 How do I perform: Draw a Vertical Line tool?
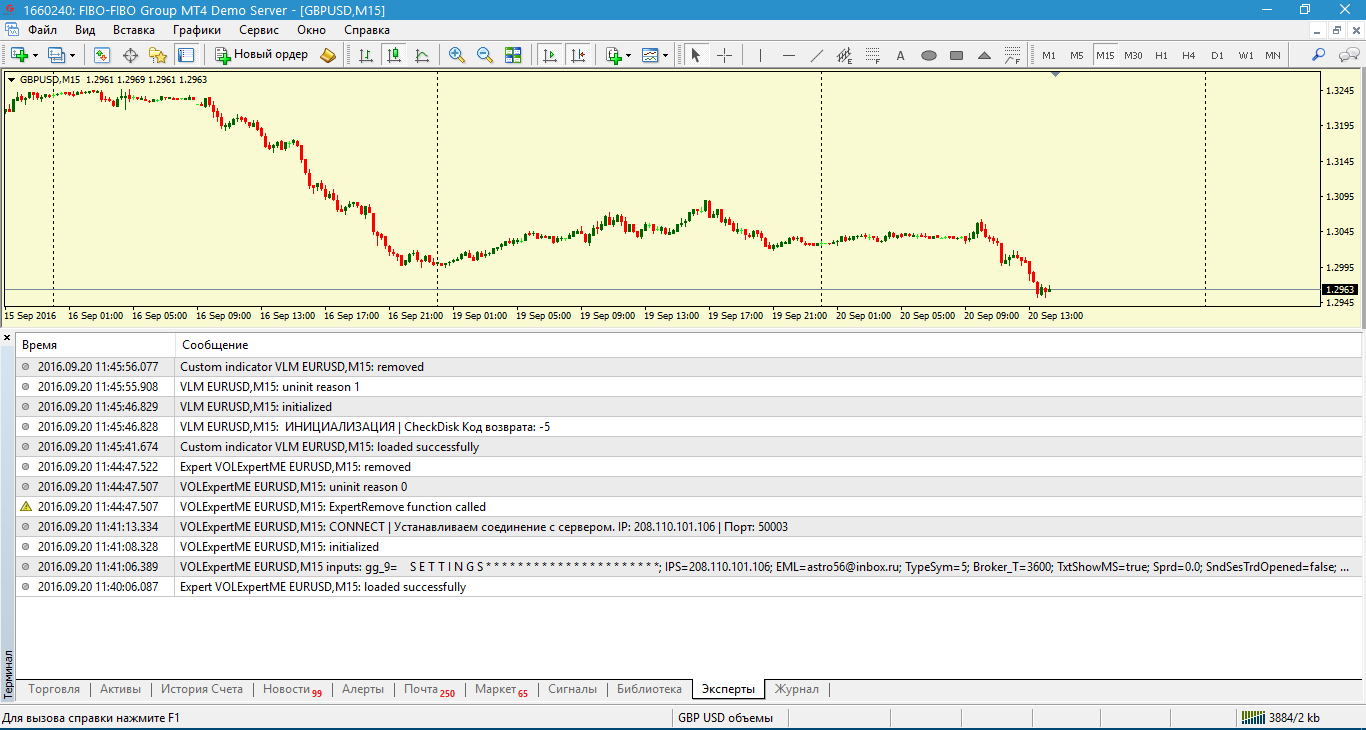click(761, 55)
